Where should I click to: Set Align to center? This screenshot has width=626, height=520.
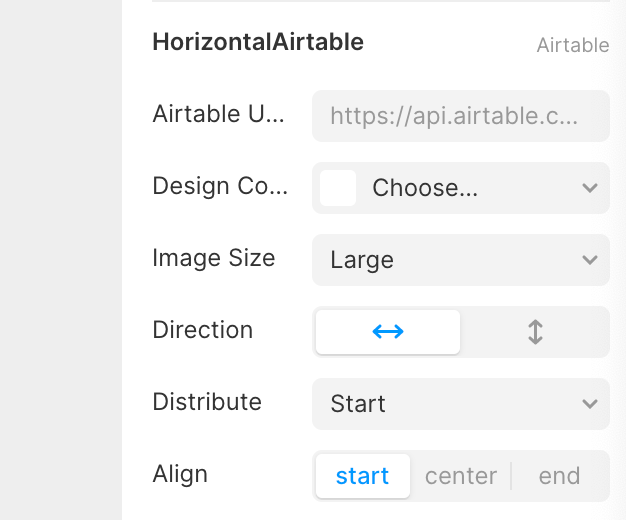coord(461,476)
